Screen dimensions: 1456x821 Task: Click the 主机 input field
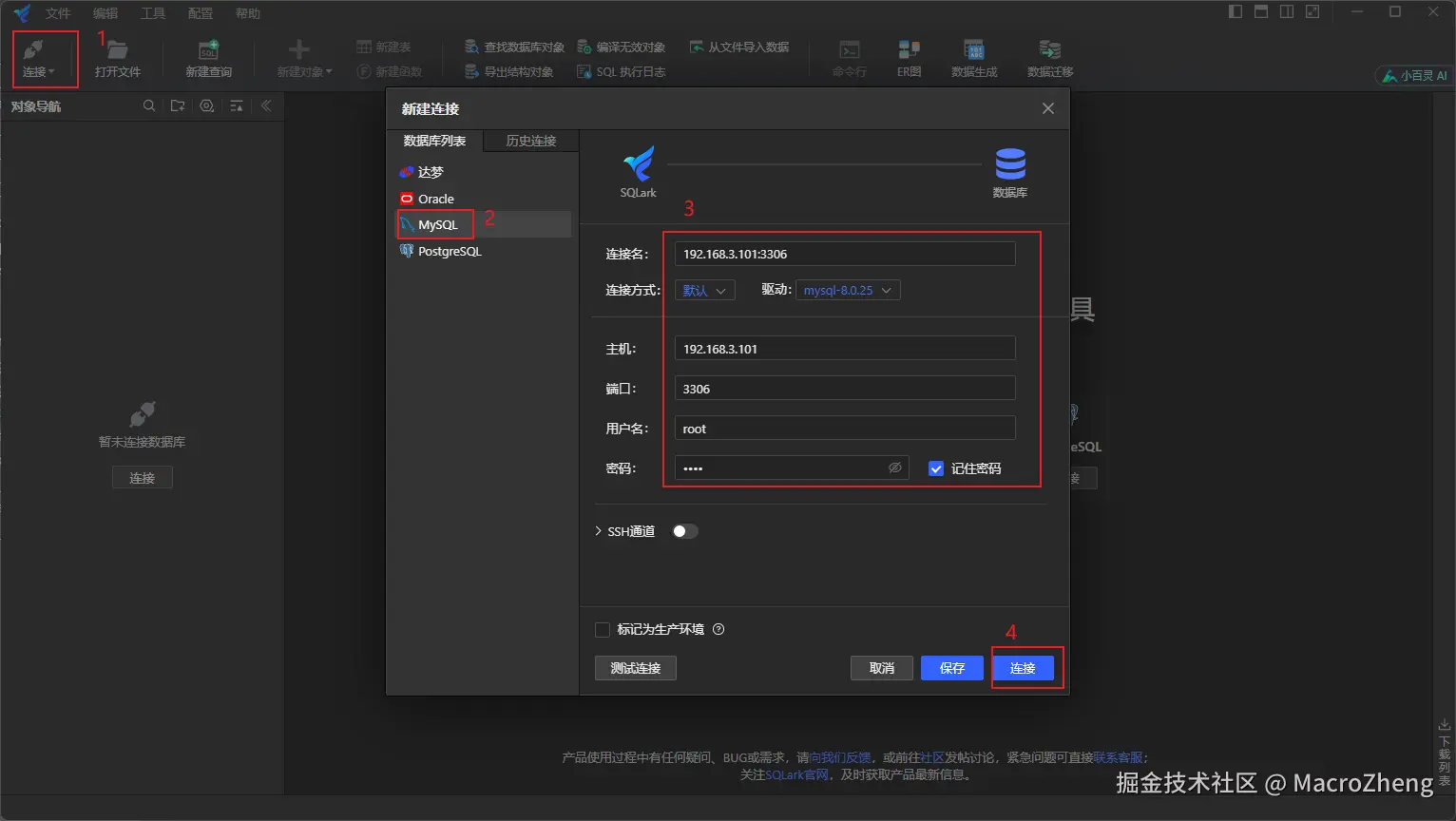point(845,349)
